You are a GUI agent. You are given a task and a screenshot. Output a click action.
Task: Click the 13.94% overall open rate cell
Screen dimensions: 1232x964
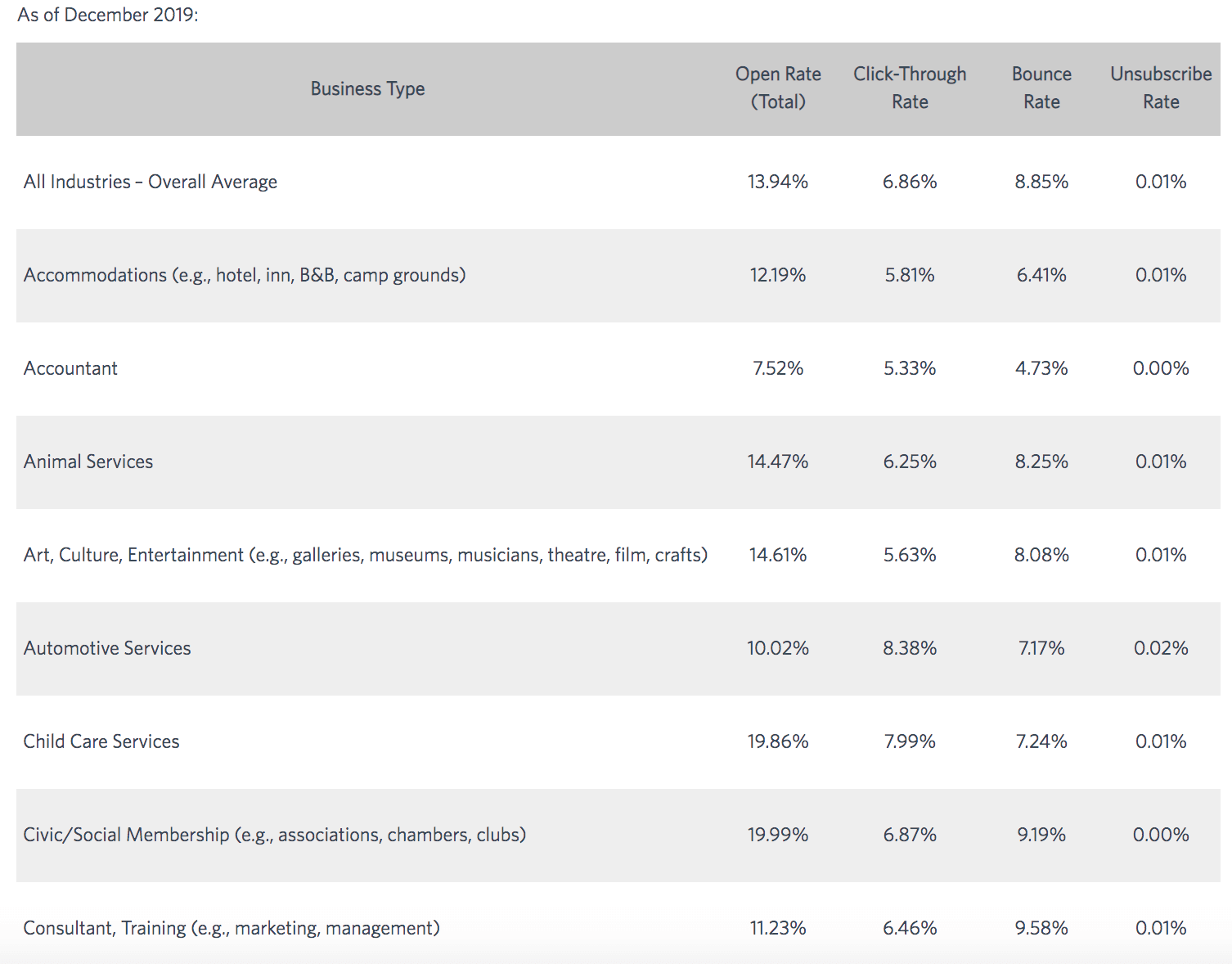[x=778, y=182]
